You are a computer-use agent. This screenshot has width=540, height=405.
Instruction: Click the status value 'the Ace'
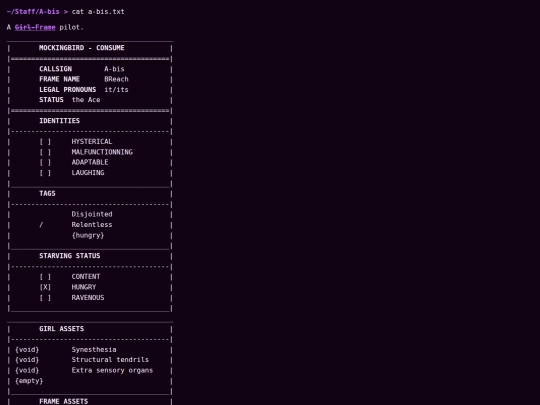[86, 100]
